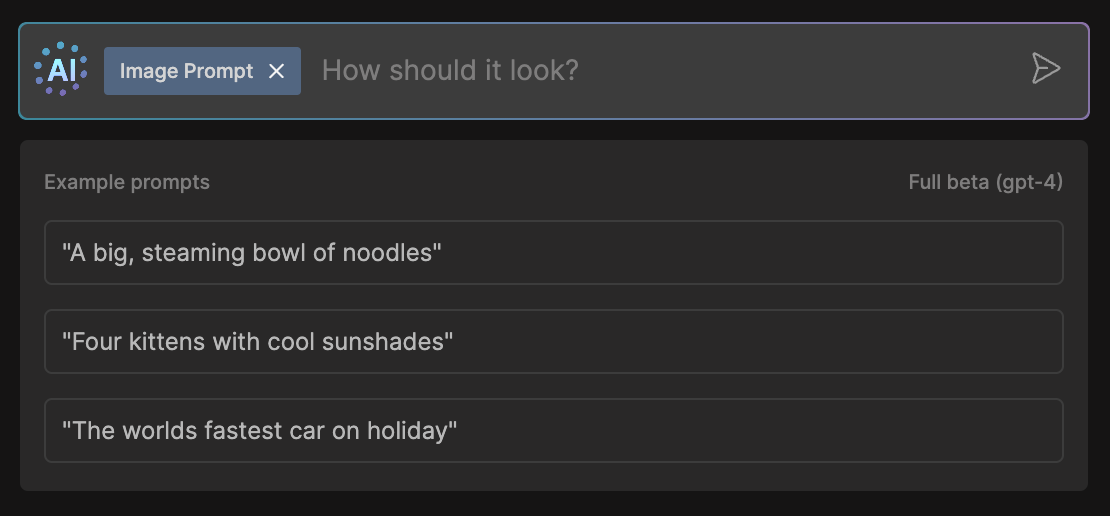
Task: Send the prompt with the paper-plane icon
Action: pos(1045,69)
